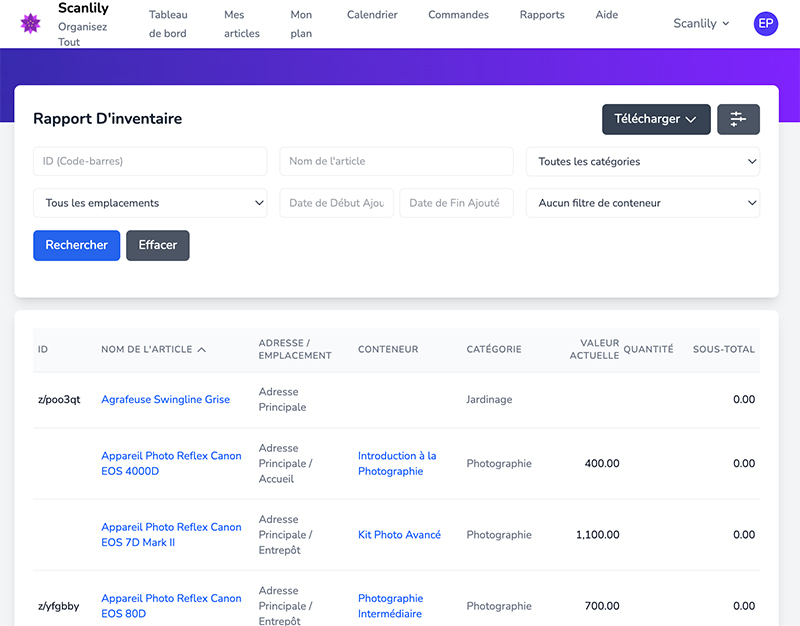Navigate to Commandes
Viewport: 800px width, 626px height.
(x=458, y=15)
